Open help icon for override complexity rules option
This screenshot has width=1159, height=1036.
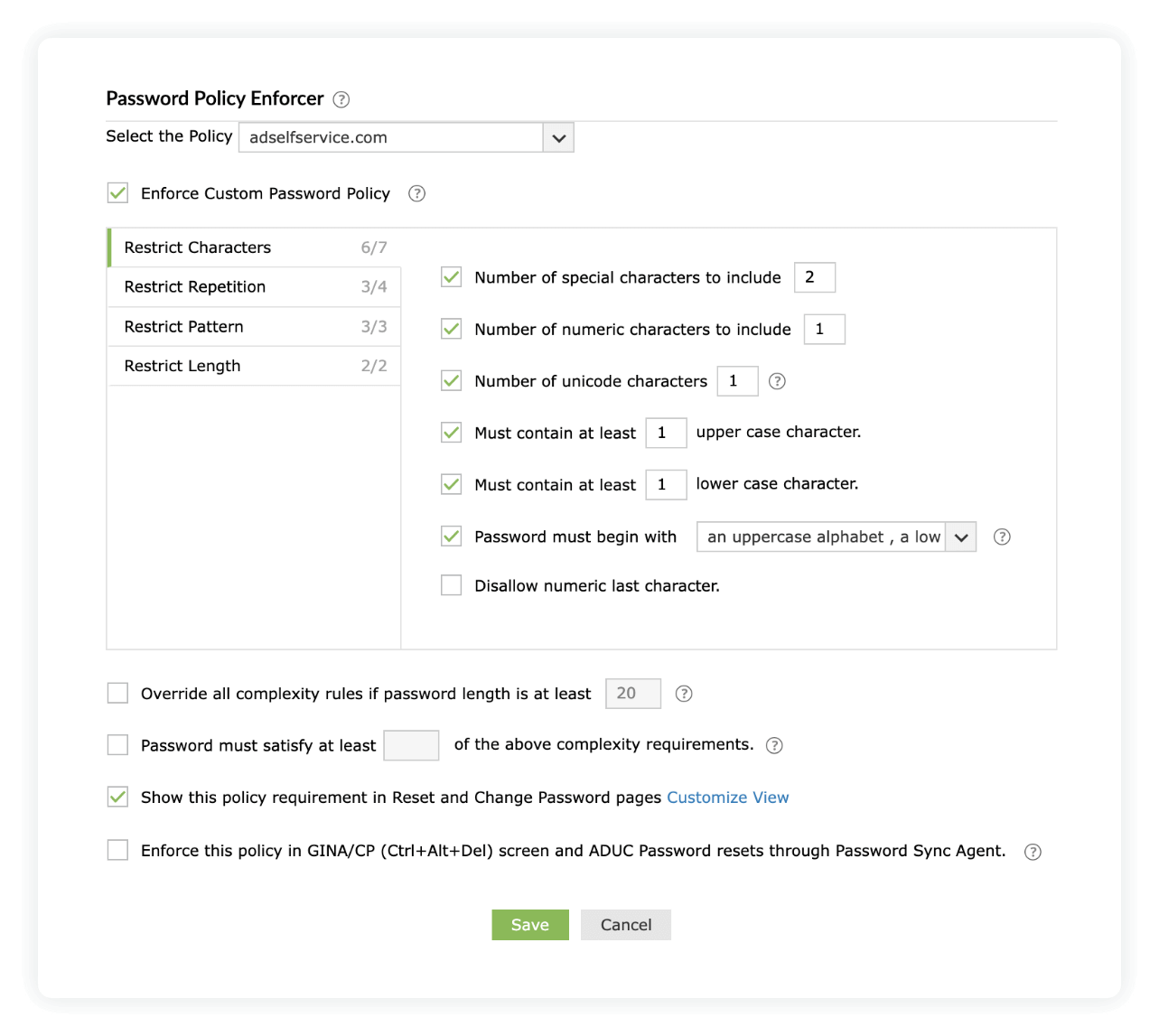pyautogui.click(x=684, y=694)
